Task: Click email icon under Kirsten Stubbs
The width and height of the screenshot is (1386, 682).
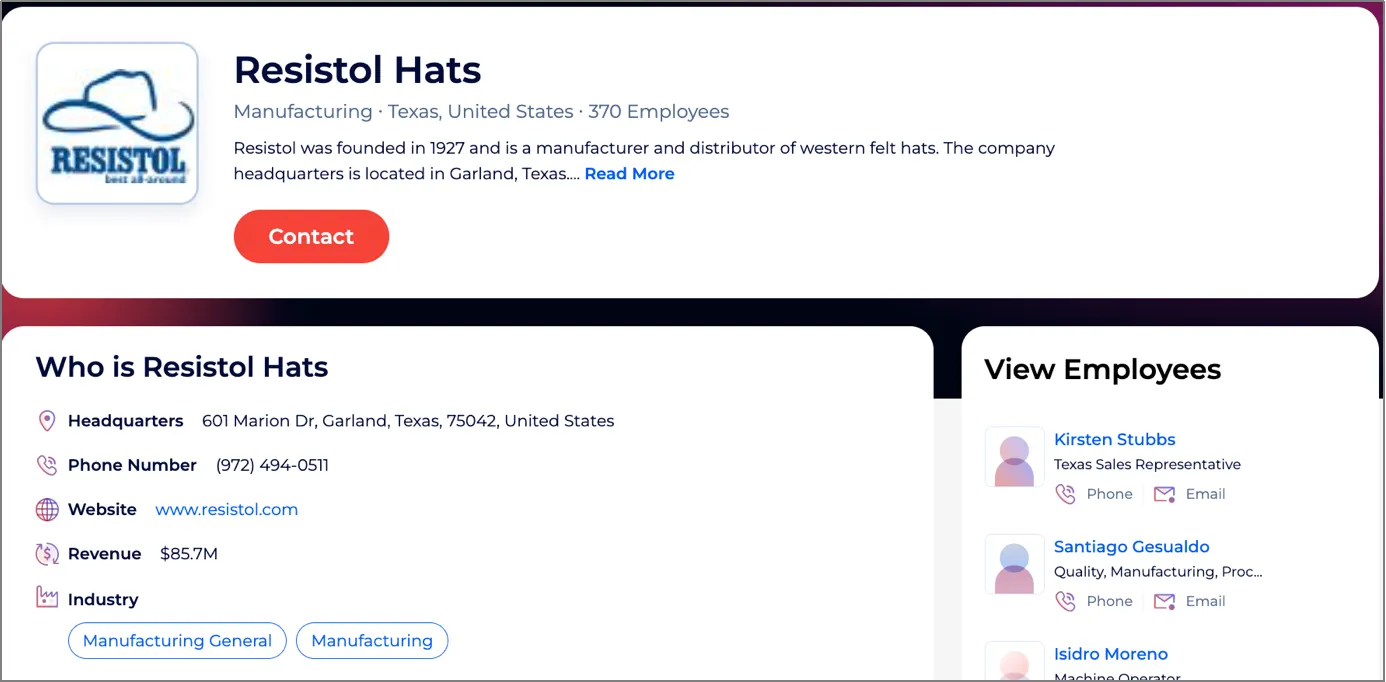Action: 1164,494
